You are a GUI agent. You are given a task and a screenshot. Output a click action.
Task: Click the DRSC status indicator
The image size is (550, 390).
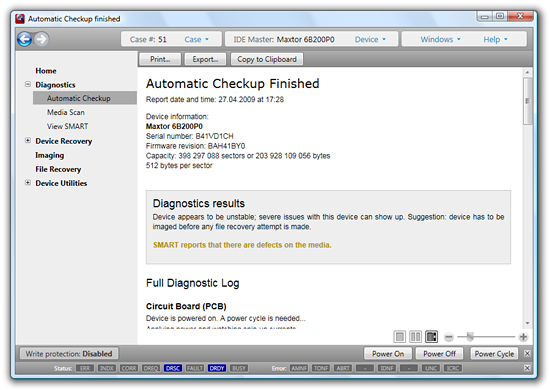(173, 368)
